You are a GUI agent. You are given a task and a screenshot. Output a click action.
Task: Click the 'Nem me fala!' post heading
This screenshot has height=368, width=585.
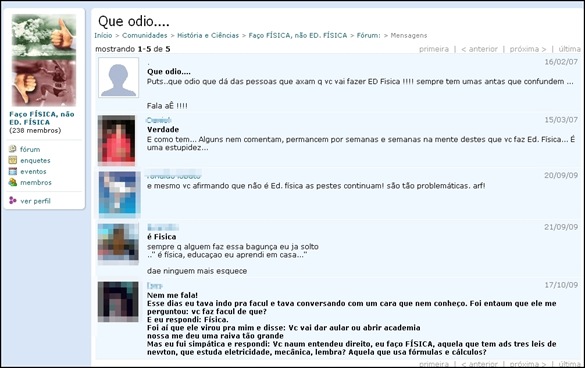[172, 295]
